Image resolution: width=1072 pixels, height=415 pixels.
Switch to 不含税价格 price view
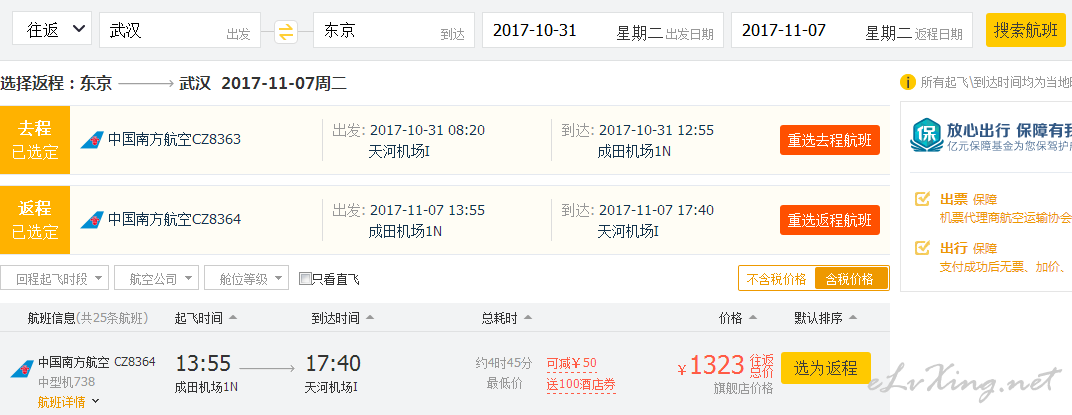pyautogui.click(x=777, y=278)
